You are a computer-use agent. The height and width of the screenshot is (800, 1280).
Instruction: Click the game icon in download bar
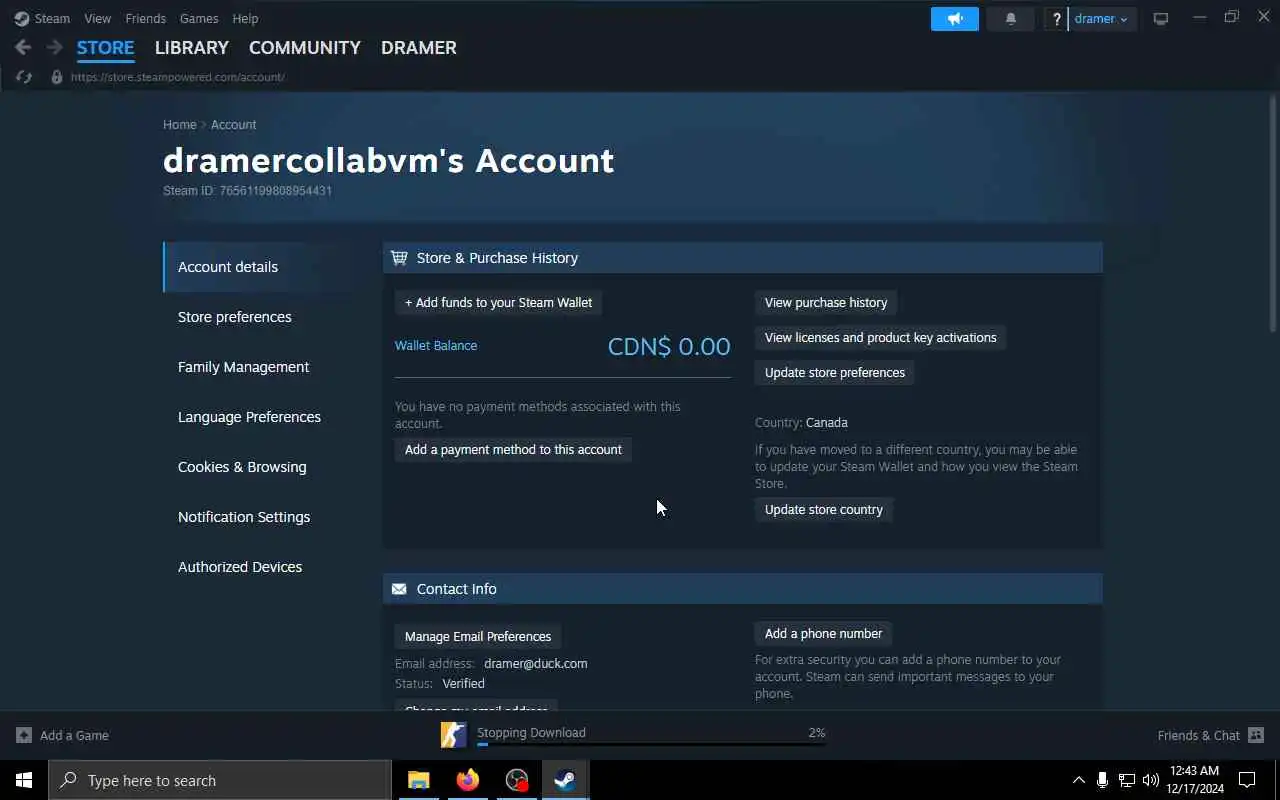coord(454,735)
